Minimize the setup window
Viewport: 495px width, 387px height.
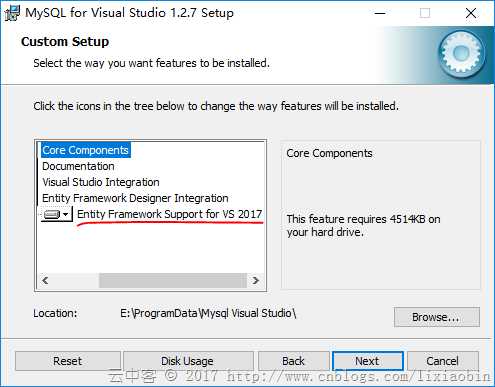point(380,13)
